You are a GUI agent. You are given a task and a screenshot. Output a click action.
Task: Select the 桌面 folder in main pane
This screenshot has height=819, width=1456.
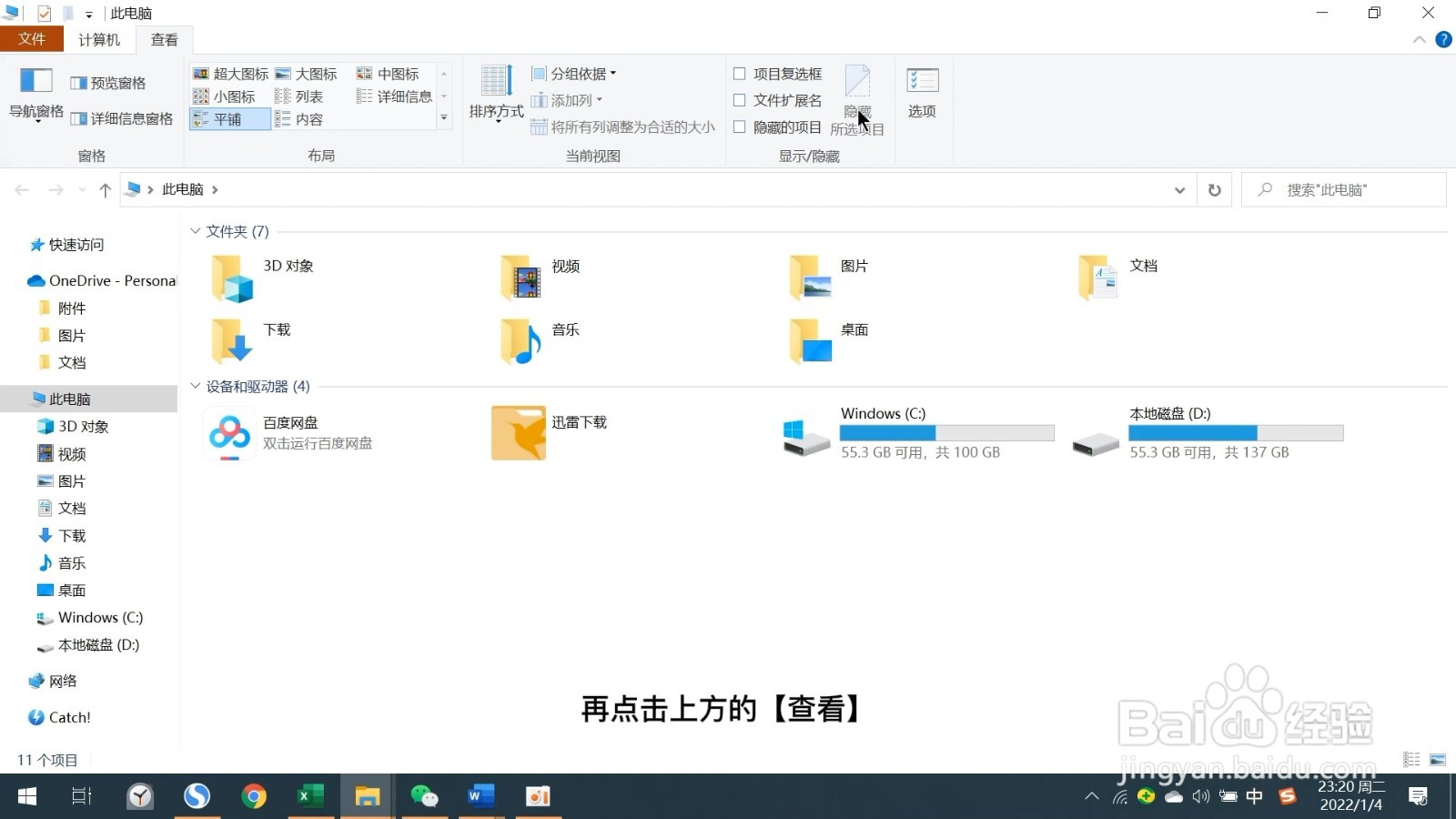pyautogui.click(x=830, y=342)
